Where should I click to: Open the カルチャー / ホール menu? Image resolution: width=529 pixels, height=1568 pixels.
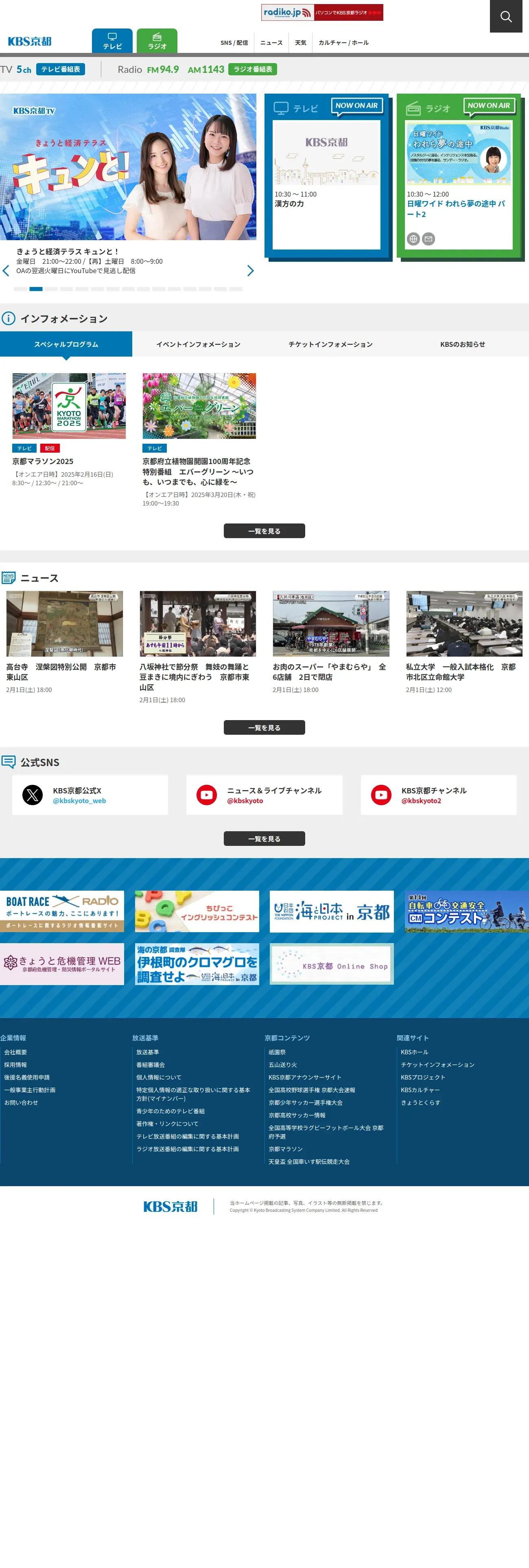pos(343,43)
